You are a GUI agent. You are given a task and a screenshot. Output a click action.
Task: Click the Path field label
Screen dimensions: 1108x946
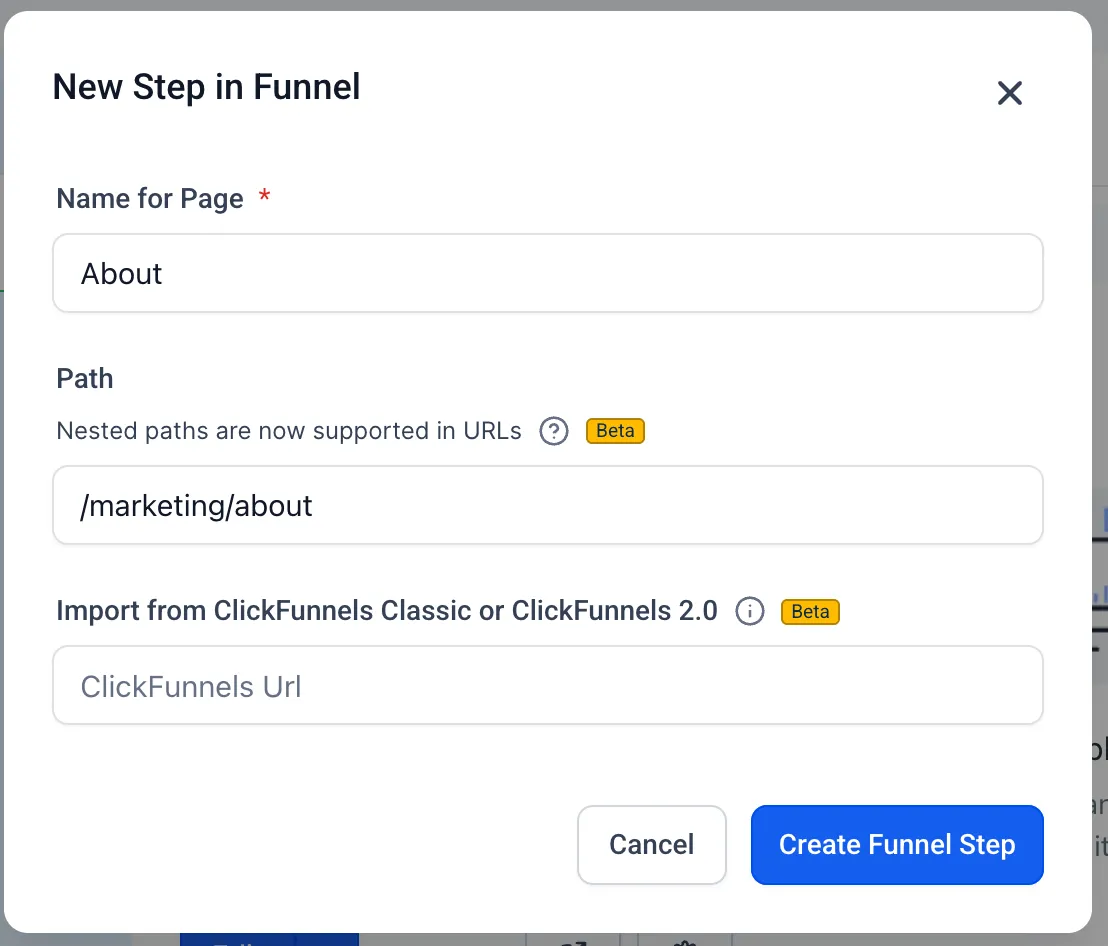coord(85,379)
